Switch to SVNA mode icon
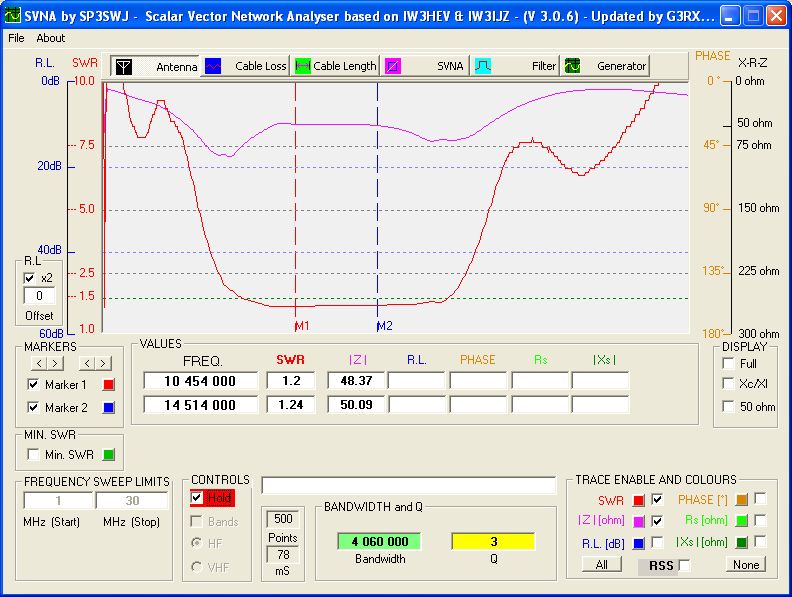This screenshot has height=597, width=792. point(393,66)
